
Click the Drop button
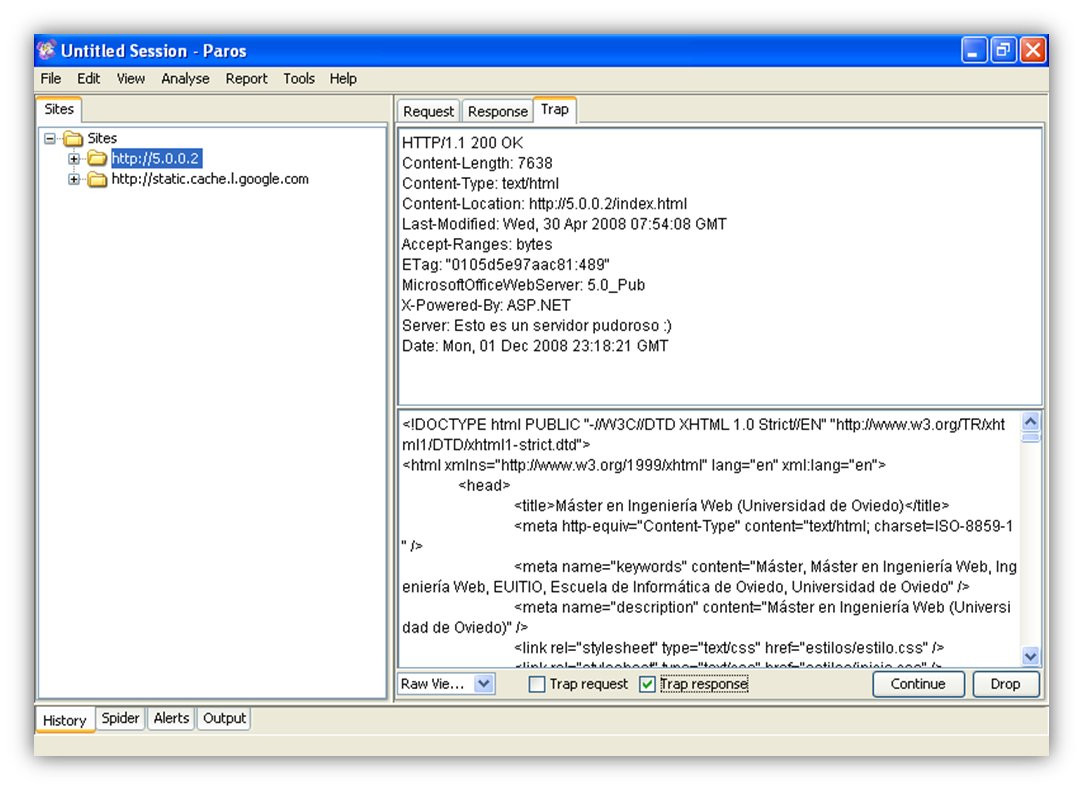(x=1005, y=684)
